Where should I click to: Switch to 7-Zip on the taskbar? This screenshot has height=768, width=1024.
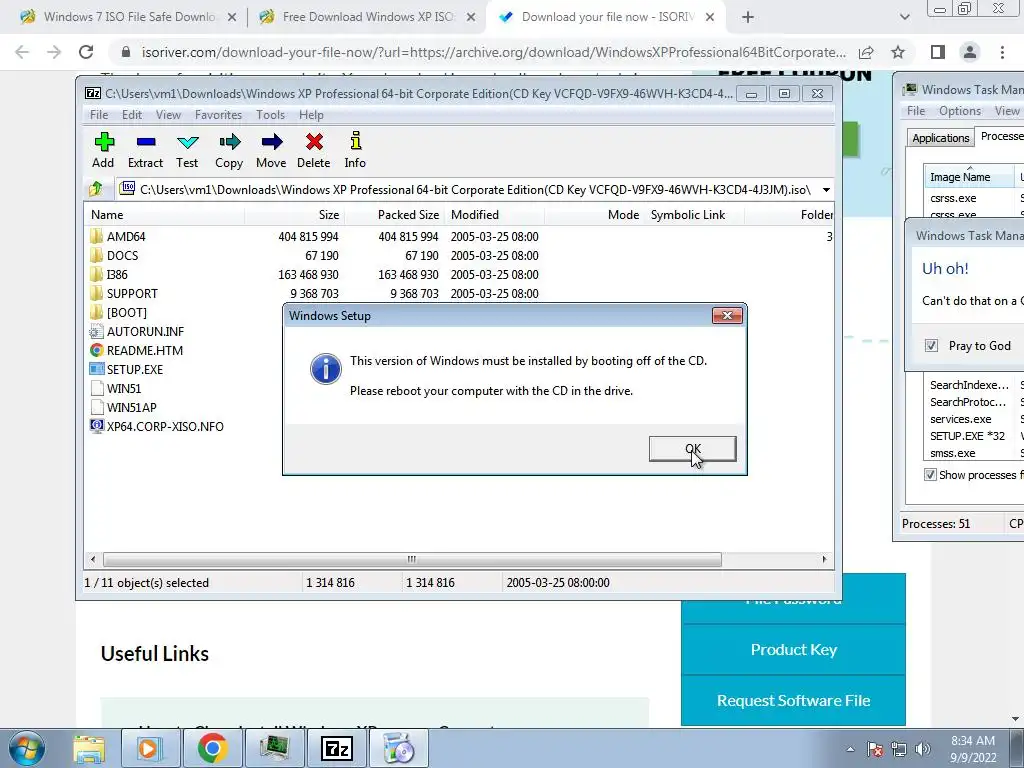point(337,749)
